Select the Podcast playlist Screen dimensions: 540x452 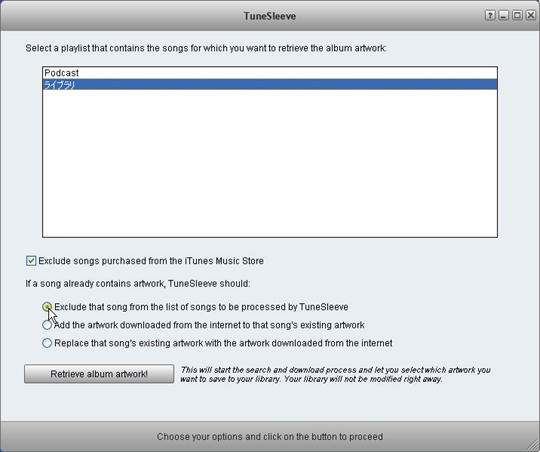270,73
